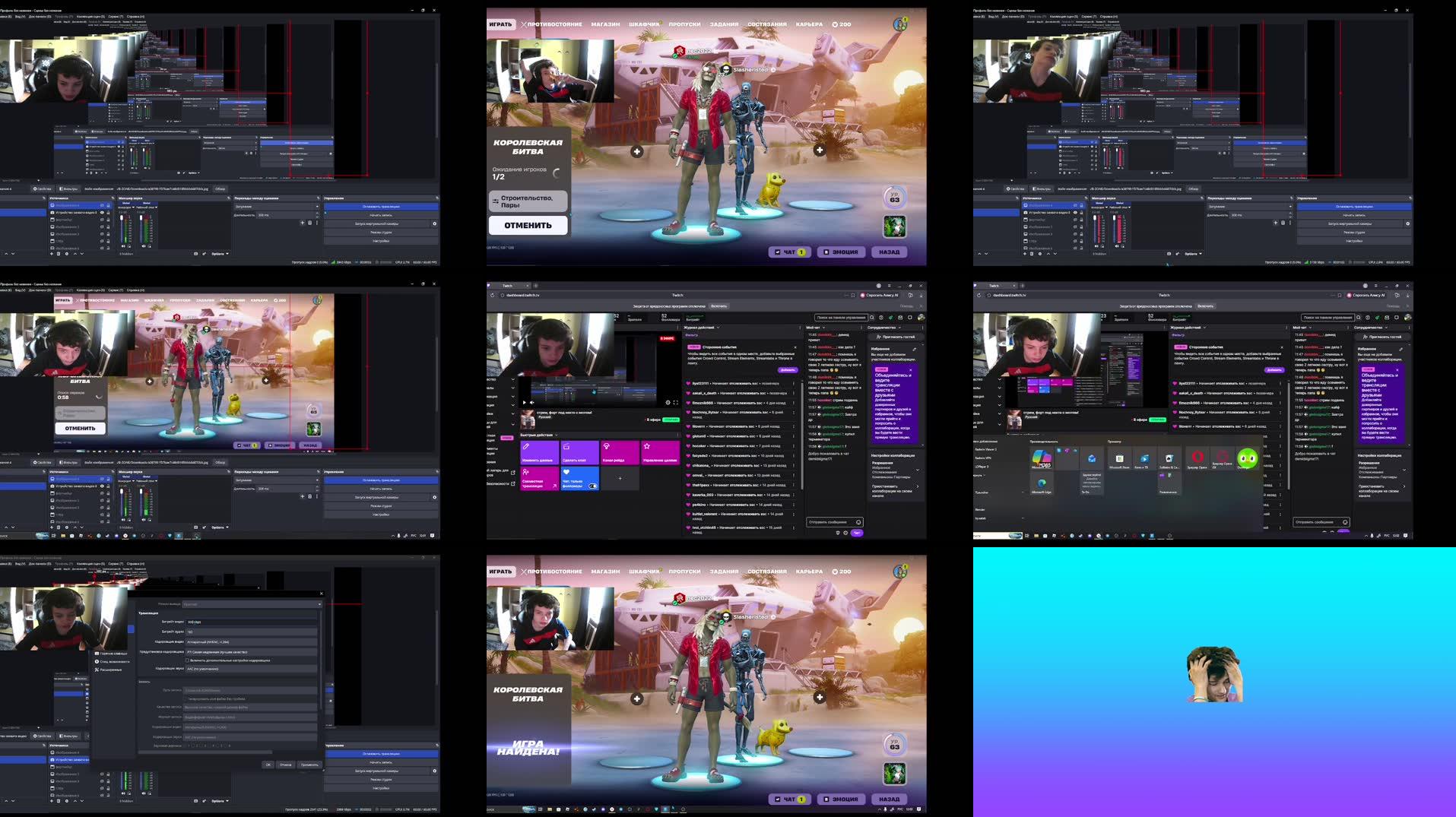Open green item shop thumbnail in ИГРА НАЙДЕНА lobby
The image size is (1456, 817).
point(894,773)
